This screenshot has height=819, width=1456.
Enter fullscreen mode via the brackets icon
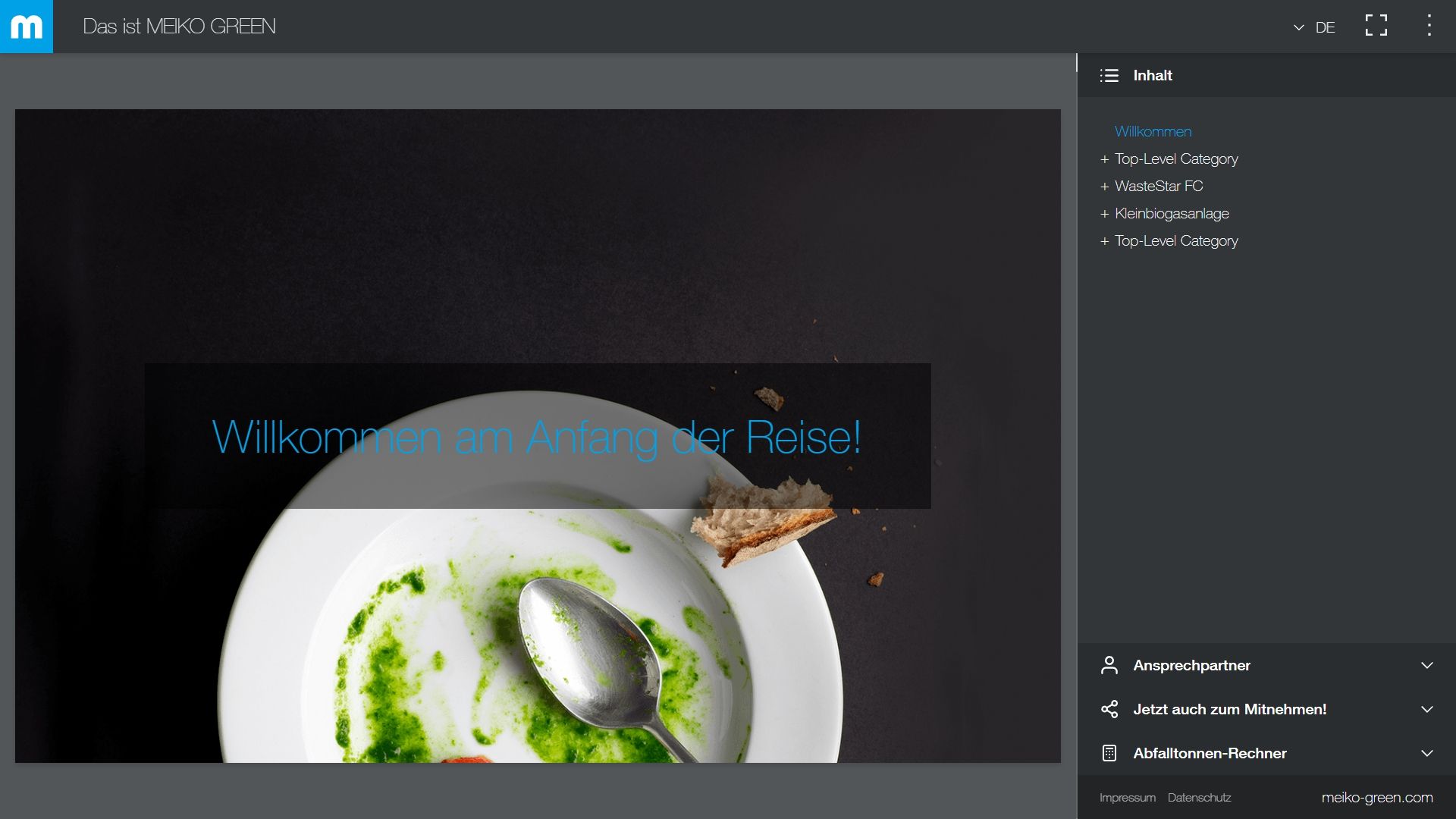[1376, 26]
